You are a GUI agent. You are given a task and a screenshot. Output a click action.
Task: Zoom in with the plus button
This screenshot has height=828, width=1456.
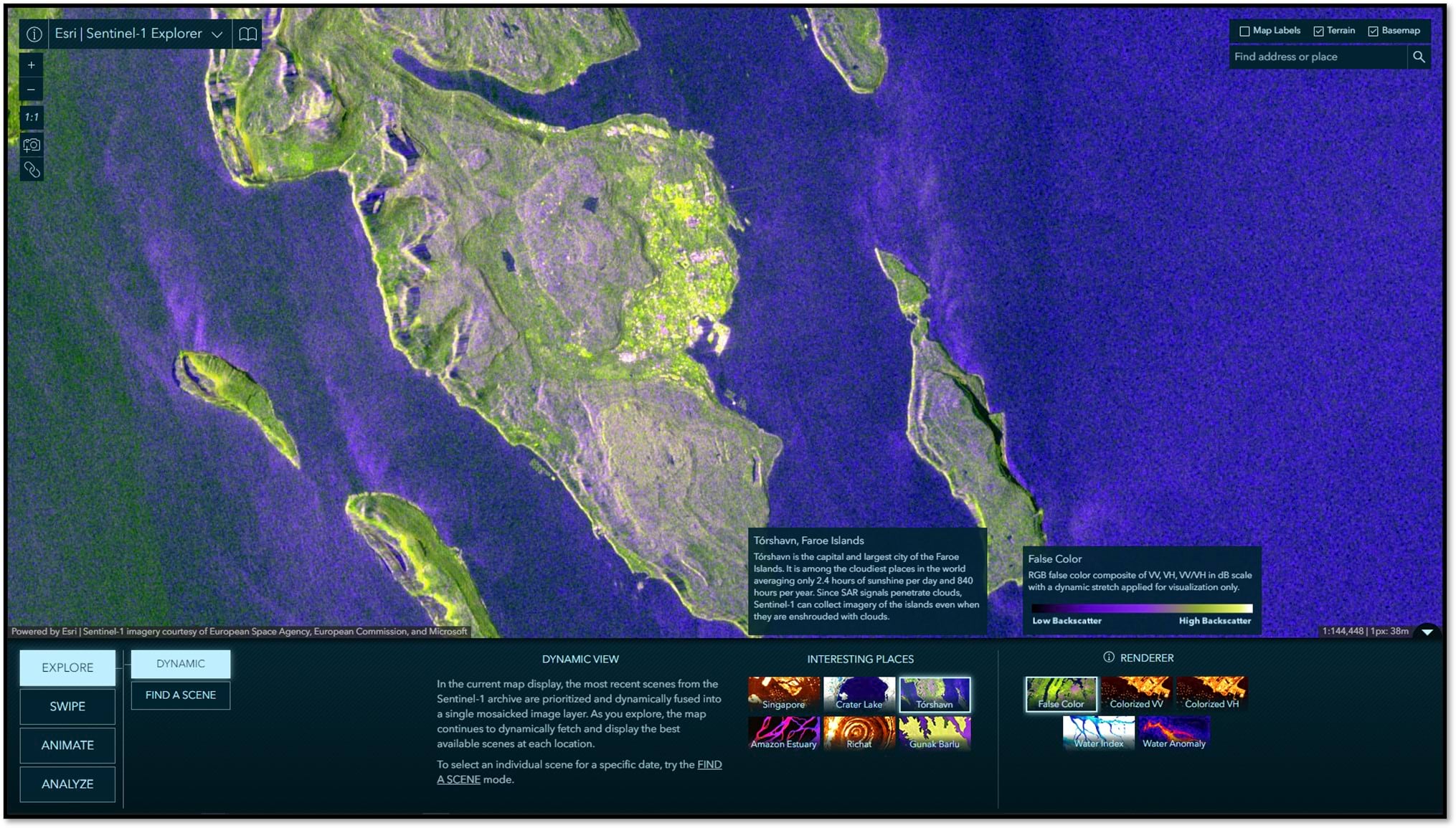[31, 65]
